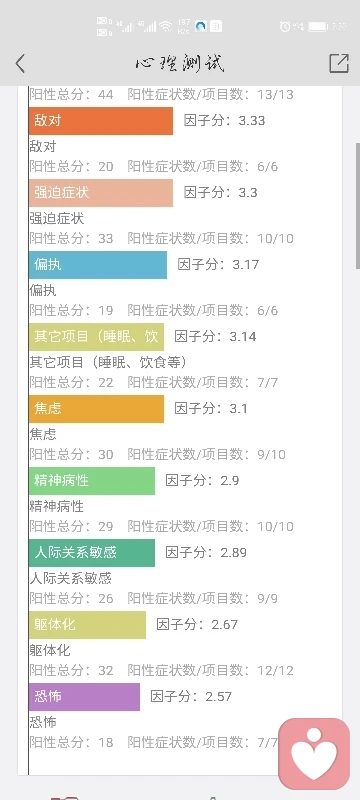Image resolution: width=360 pixels, height=800 pixels.
Task: Select the blue 偏执 factor bar
Action: coord(98,265)
